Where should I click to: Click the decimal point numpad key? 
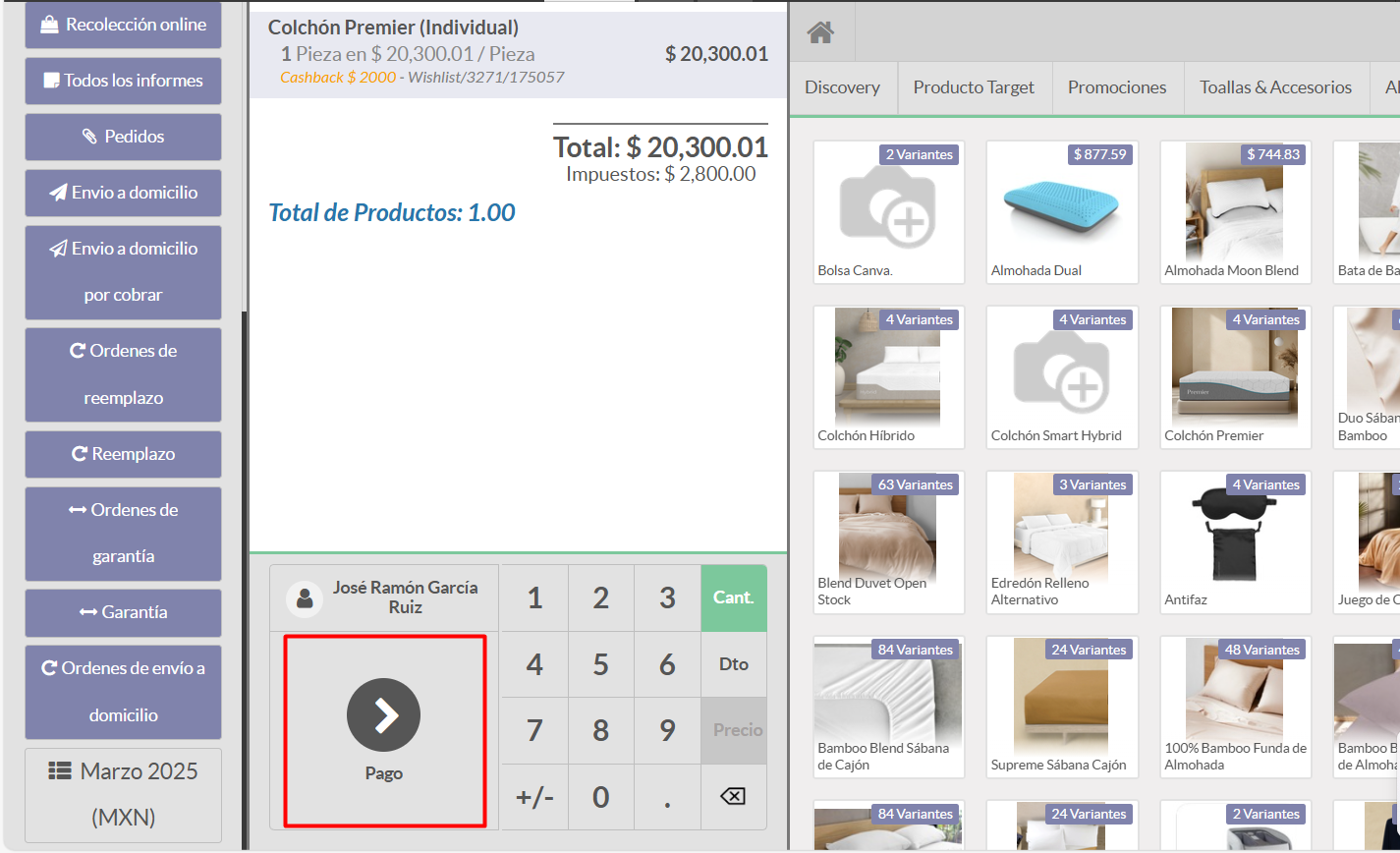coord(667,796)
